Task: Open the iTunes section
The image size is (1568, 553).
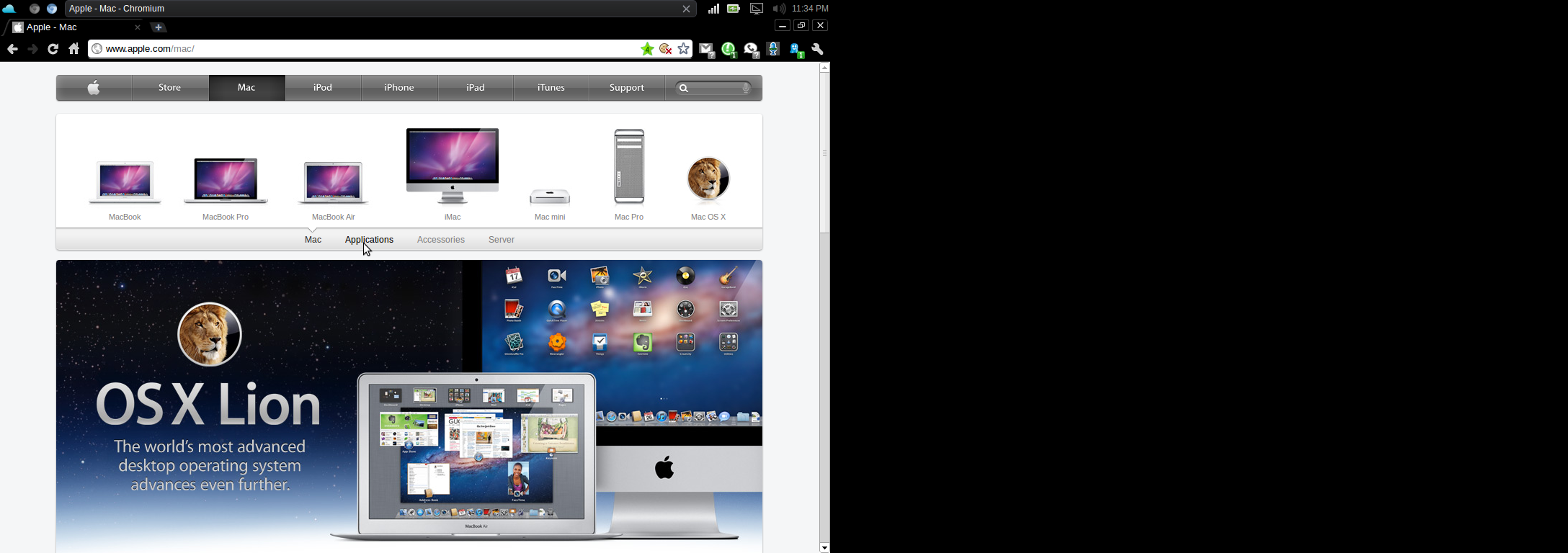Action: pos(551,88)
